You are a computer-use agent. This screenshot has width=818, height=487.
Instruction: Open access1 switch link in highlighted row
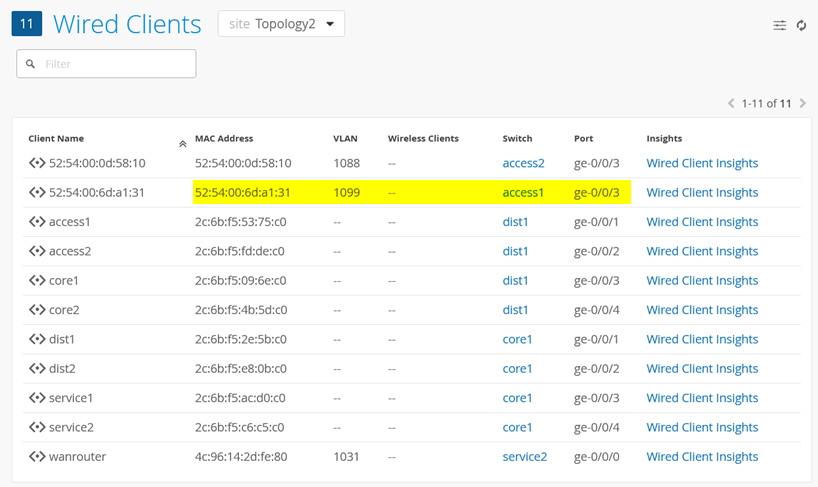click(523, 193)
